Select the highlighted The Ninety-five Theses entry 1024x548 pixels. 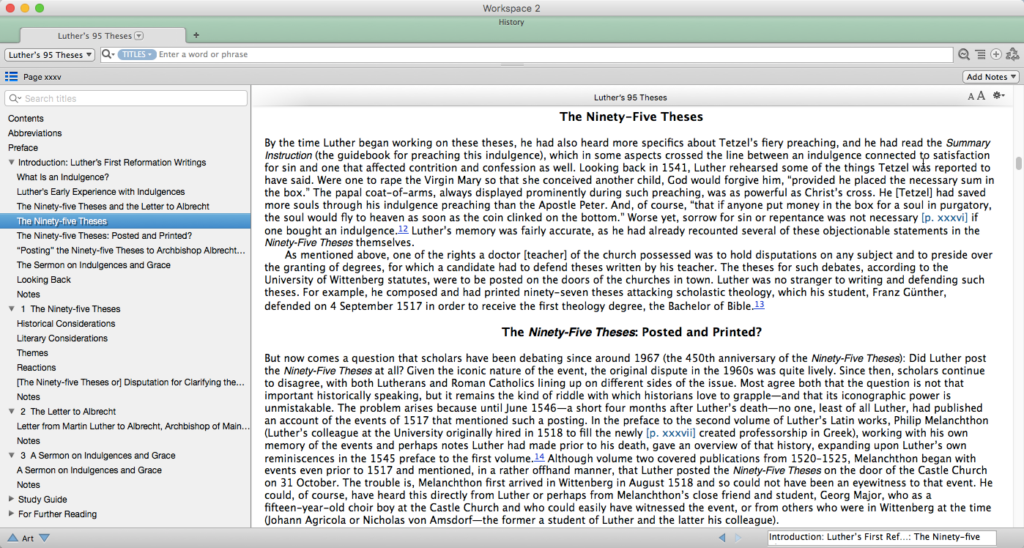pyautogui.click(x=125, y=221)
